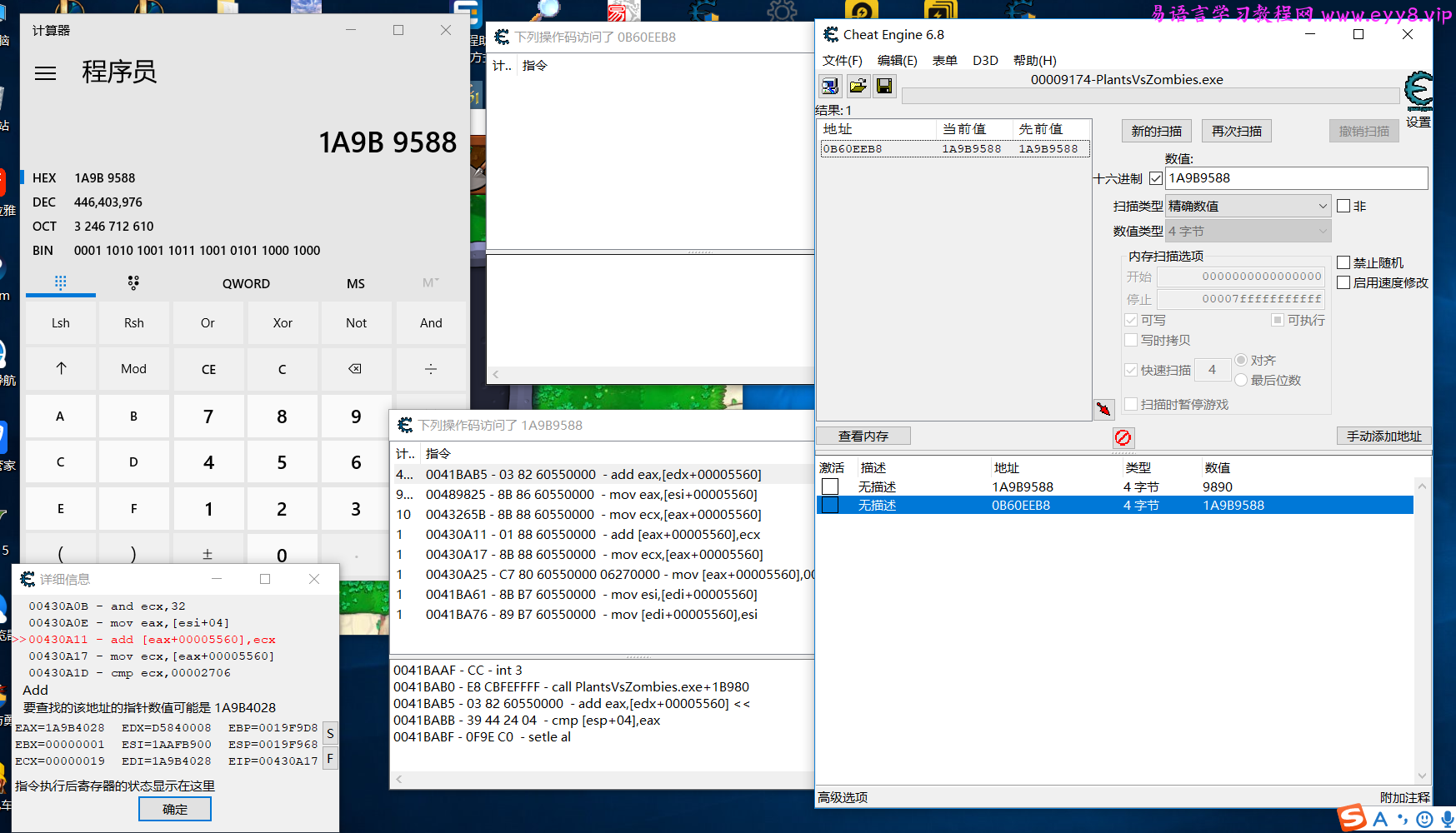Viewport: 1456px width, 833px height.
Task: Click the open folder toolbar icon
Action: tap(858, 86)
